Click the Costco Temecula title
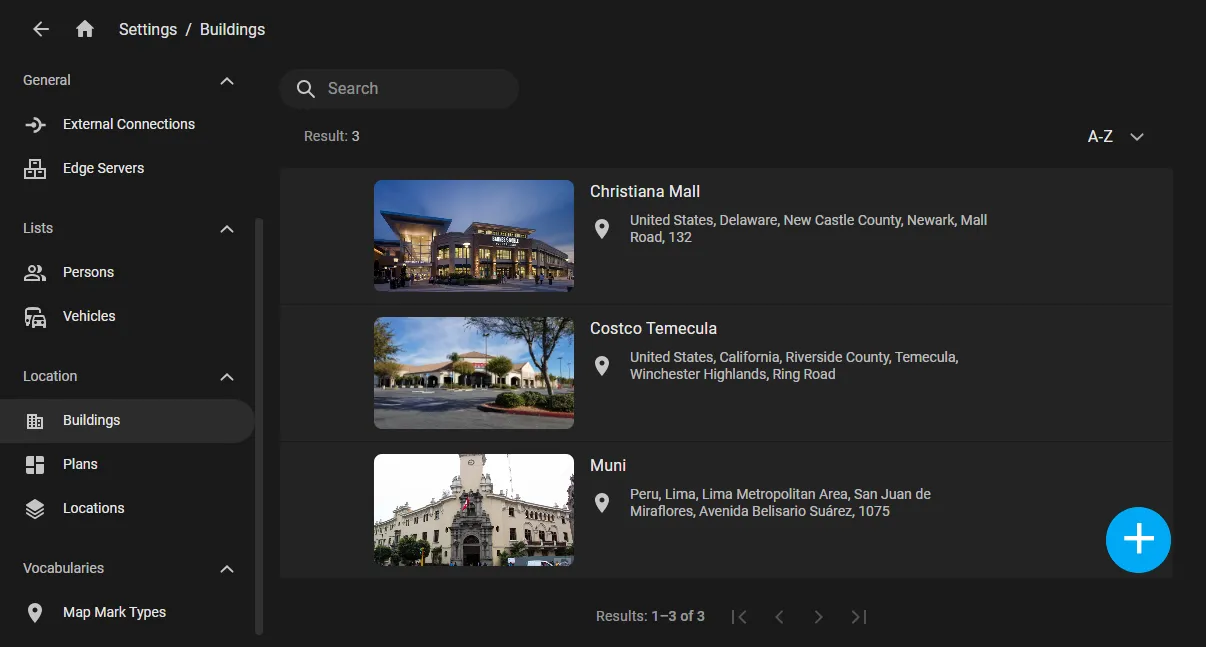Viewport: 1206px width, 647px height. click(x=653, y=329)
